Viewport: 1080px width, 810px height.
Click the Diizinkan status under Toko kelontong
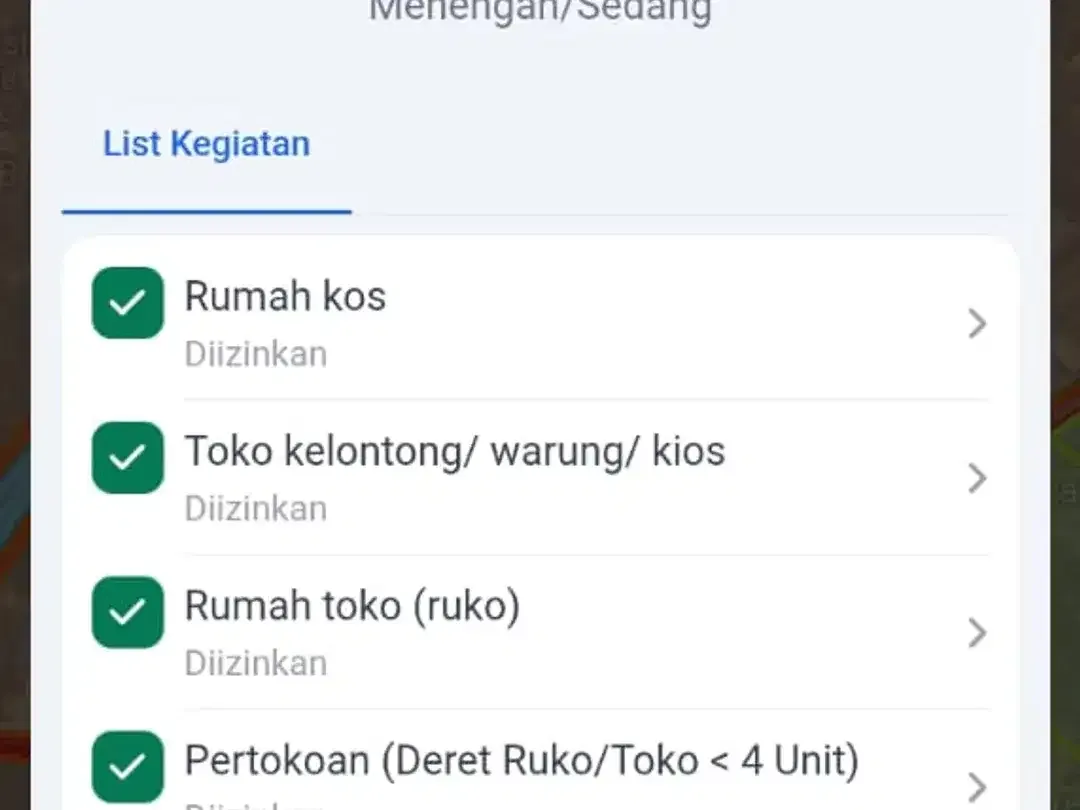coord(256,508)
